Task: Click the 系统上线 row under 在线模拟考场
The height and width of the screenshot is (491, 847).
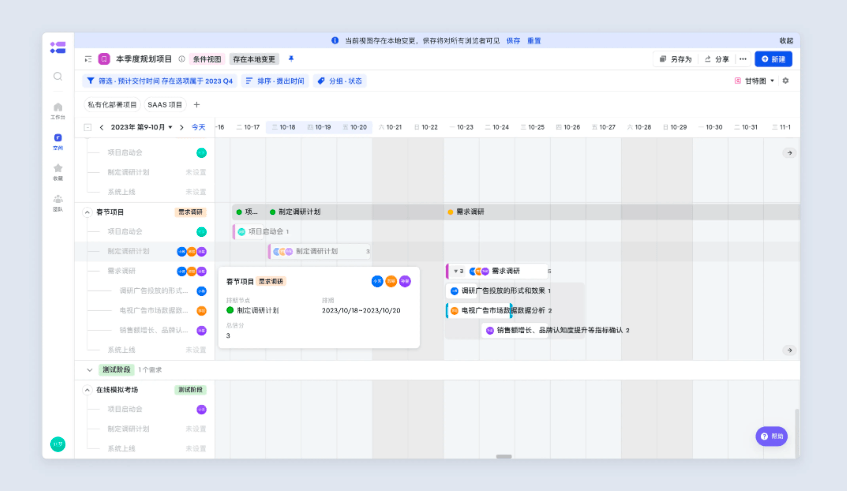Action: coord(145,449)
